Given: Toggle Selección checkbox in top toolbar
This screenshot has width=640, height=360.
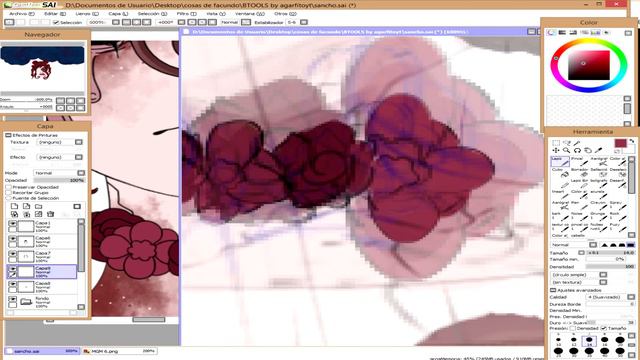Looking at the screenshot, I should point(56,22).
